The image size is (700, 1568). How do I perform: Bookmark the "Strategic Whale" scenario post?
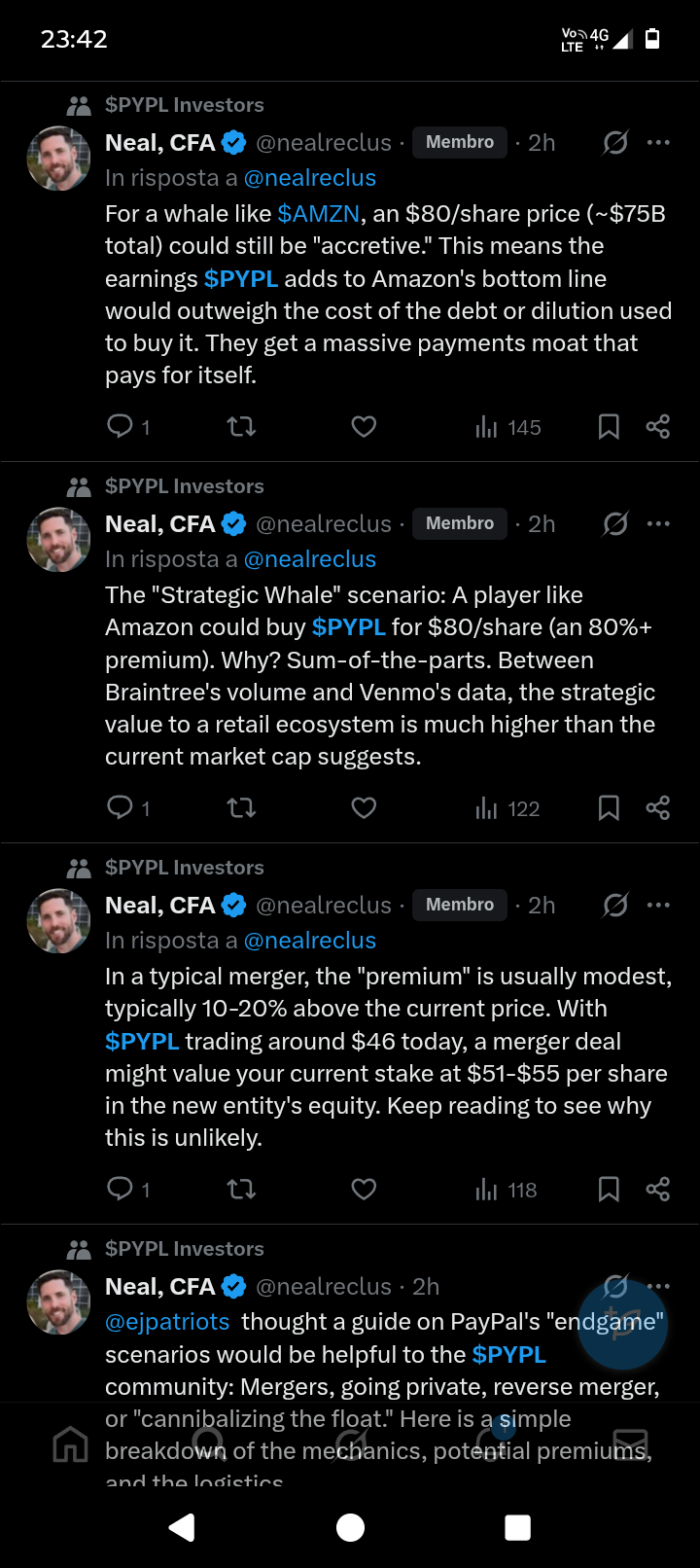coord(609,808)
